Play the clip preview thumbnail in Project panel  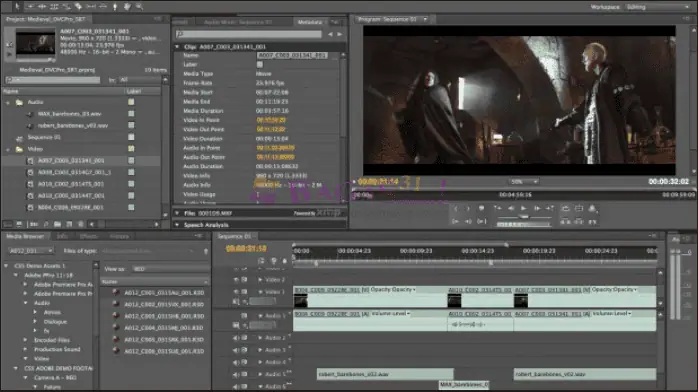click(9, 54)
